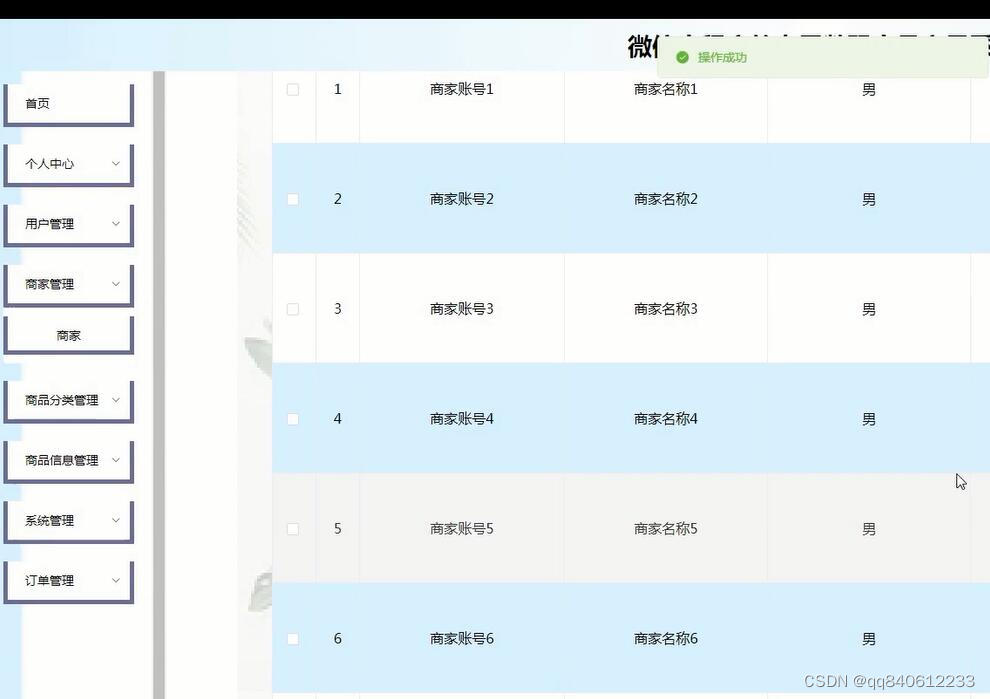
Task: Collapse the 商家管理 chevron arrow
Action: click(116, 284)
